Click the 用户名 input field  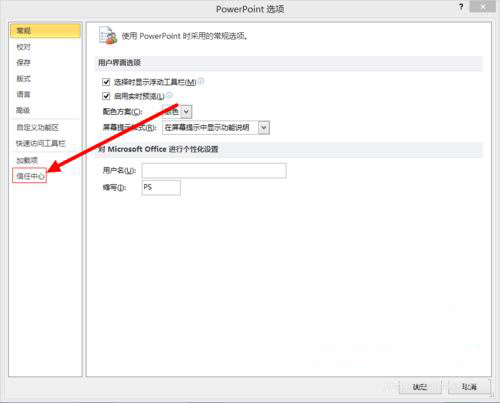tap(214, 170)
